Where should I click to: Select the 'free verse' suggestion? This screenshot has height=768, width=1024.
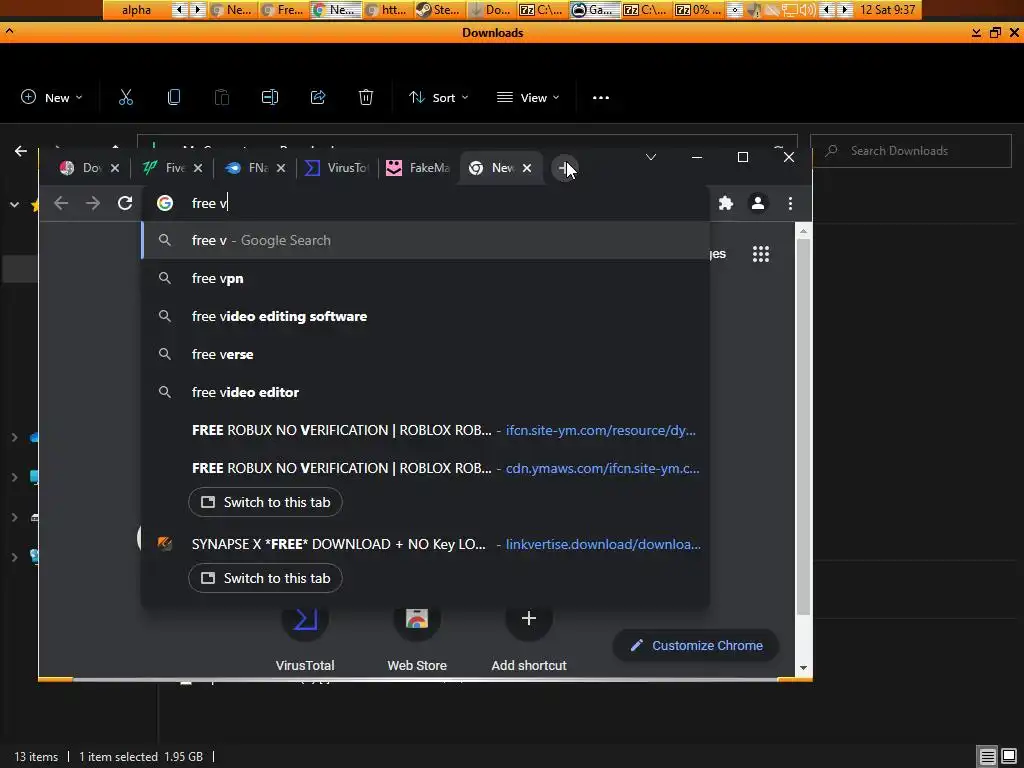425,354
